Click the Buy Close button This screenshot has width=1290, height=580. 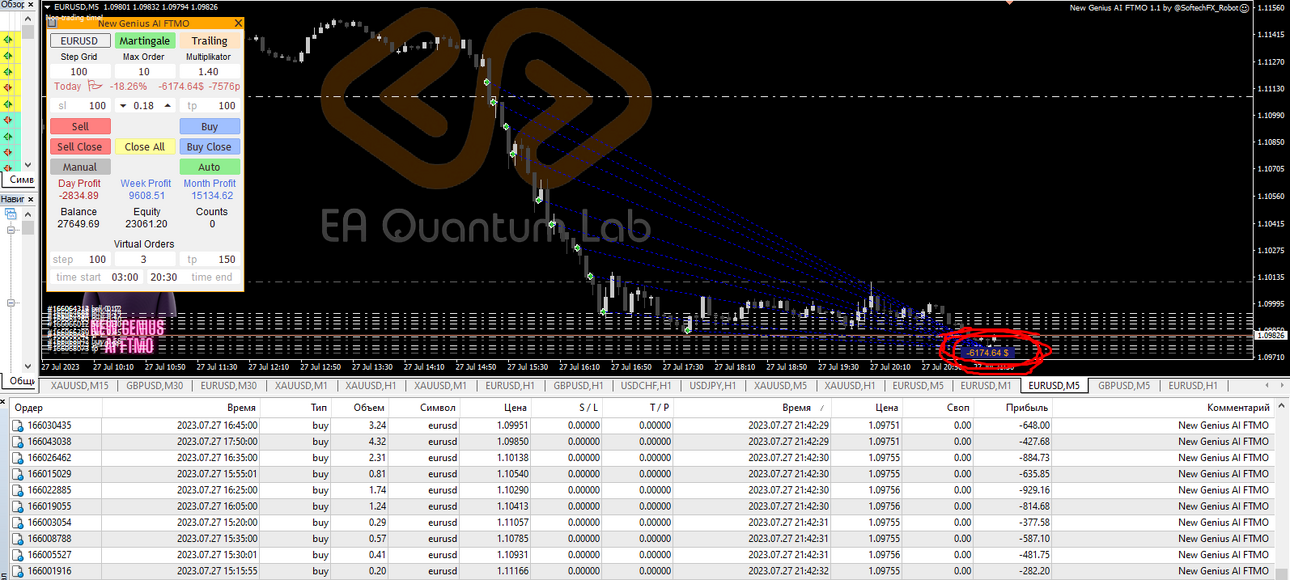click(x=210, y=147)
